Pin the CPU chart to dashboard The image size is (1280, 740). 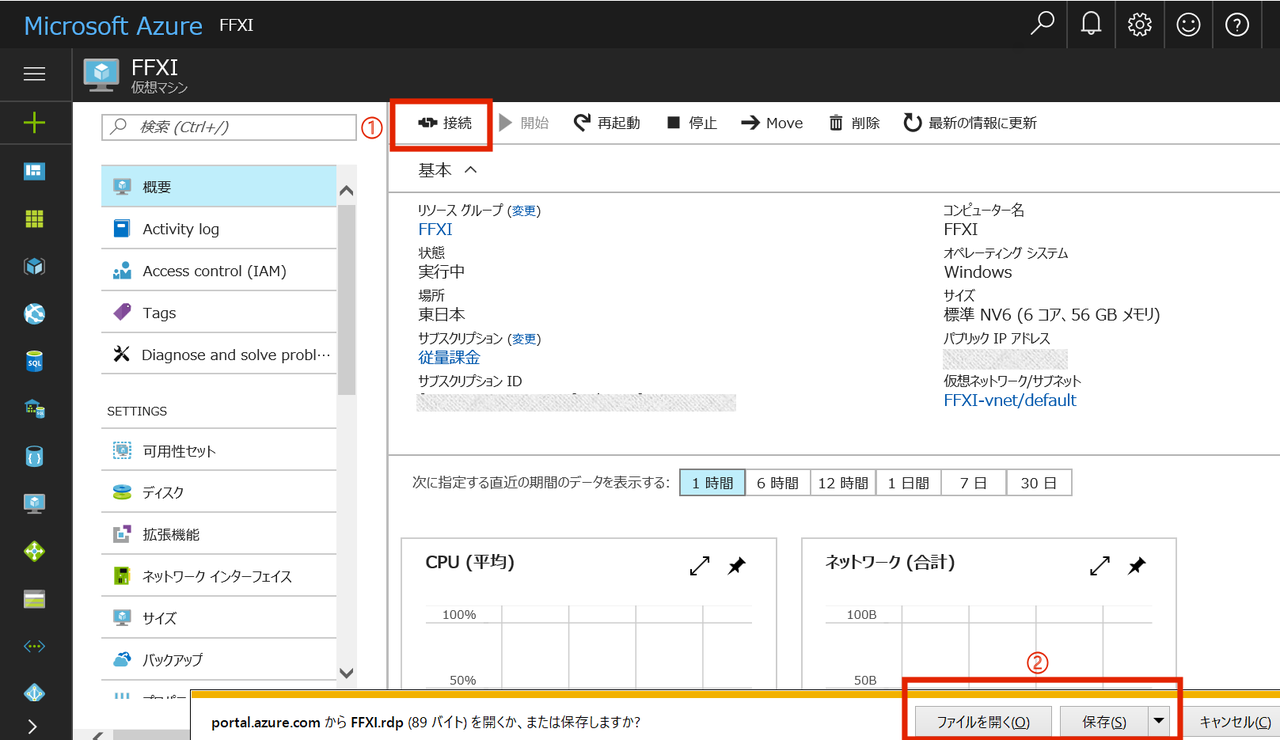(x=737, y=566)
